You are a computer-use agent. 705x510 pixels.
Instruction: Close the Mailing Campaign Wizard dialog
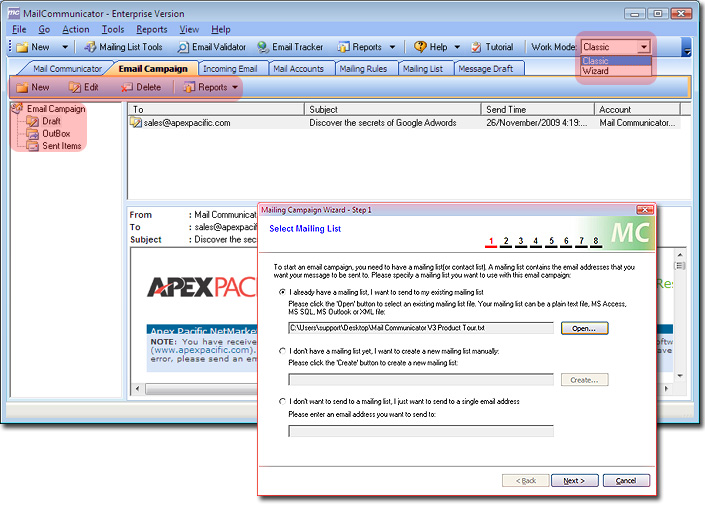tap(645, 210)
